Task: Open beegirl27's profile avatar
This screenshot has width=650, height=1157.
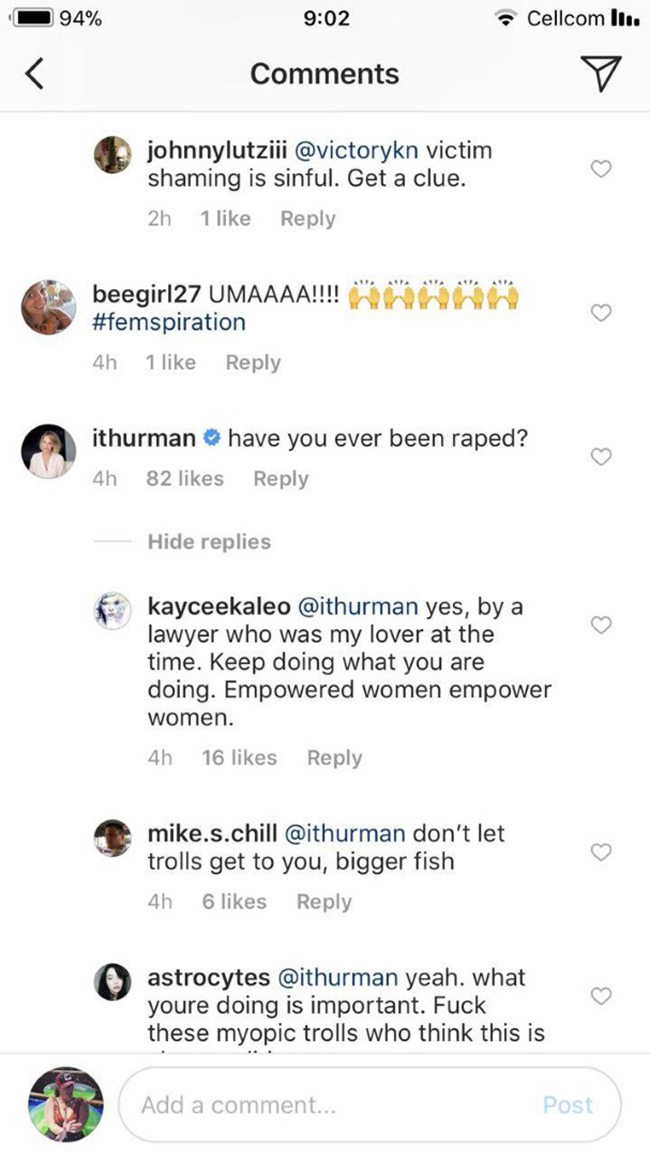Action: click(48, 307)
